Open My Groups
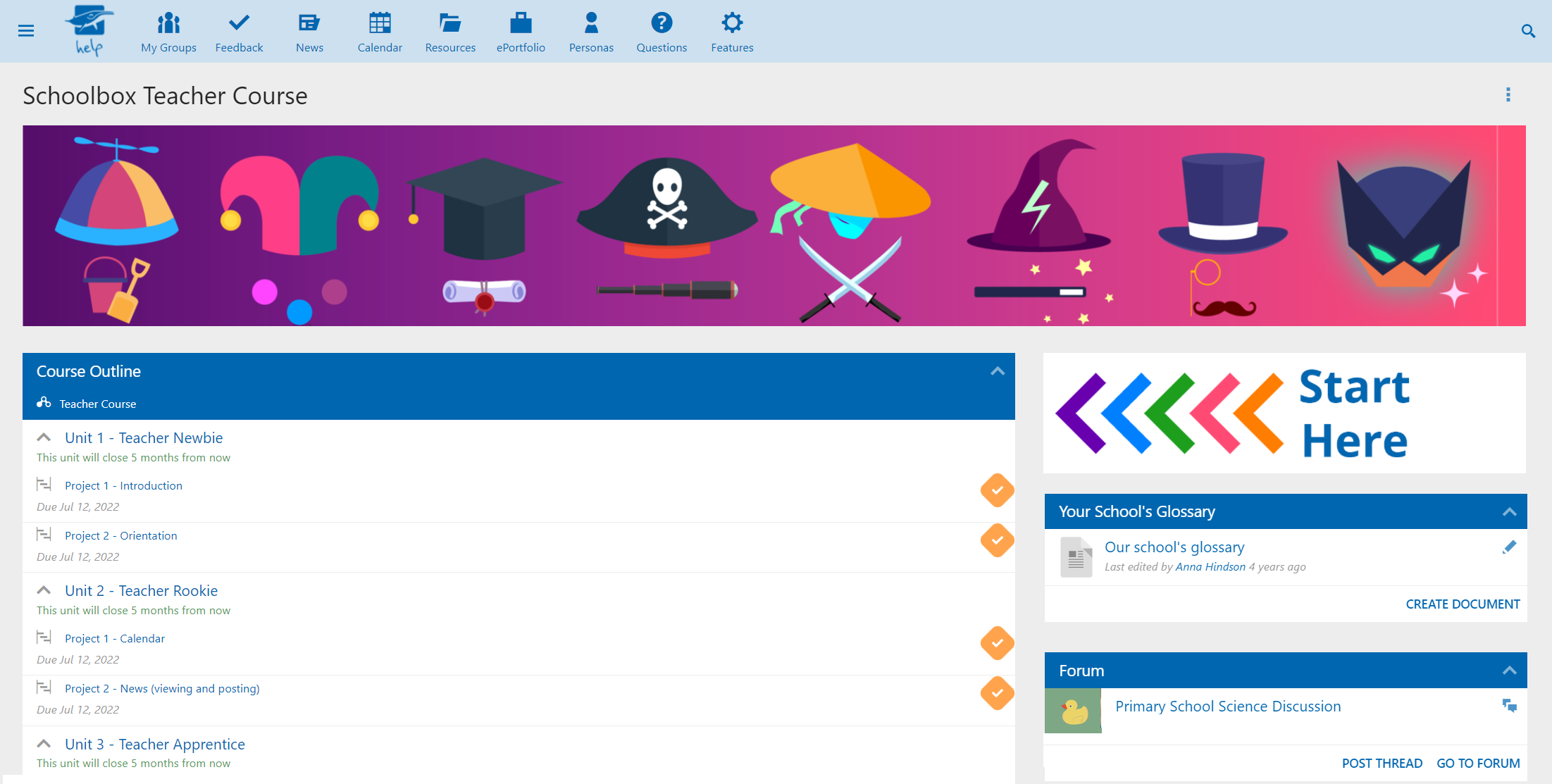Image resolution: width=1552 pixels, height=784 pixels. coord(168,30)
